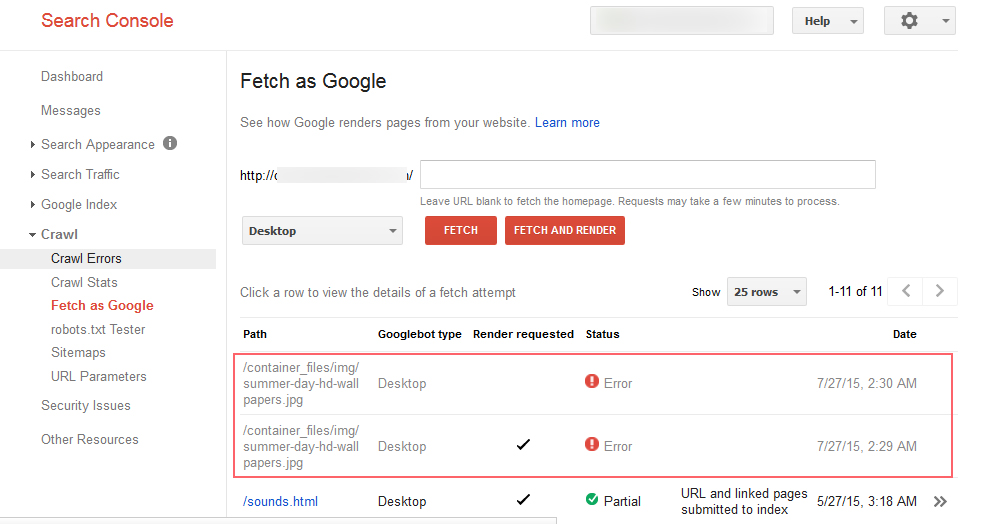The image size is (1000, 524).
Task: Open the settings gear menu
Action: (919, 21)
